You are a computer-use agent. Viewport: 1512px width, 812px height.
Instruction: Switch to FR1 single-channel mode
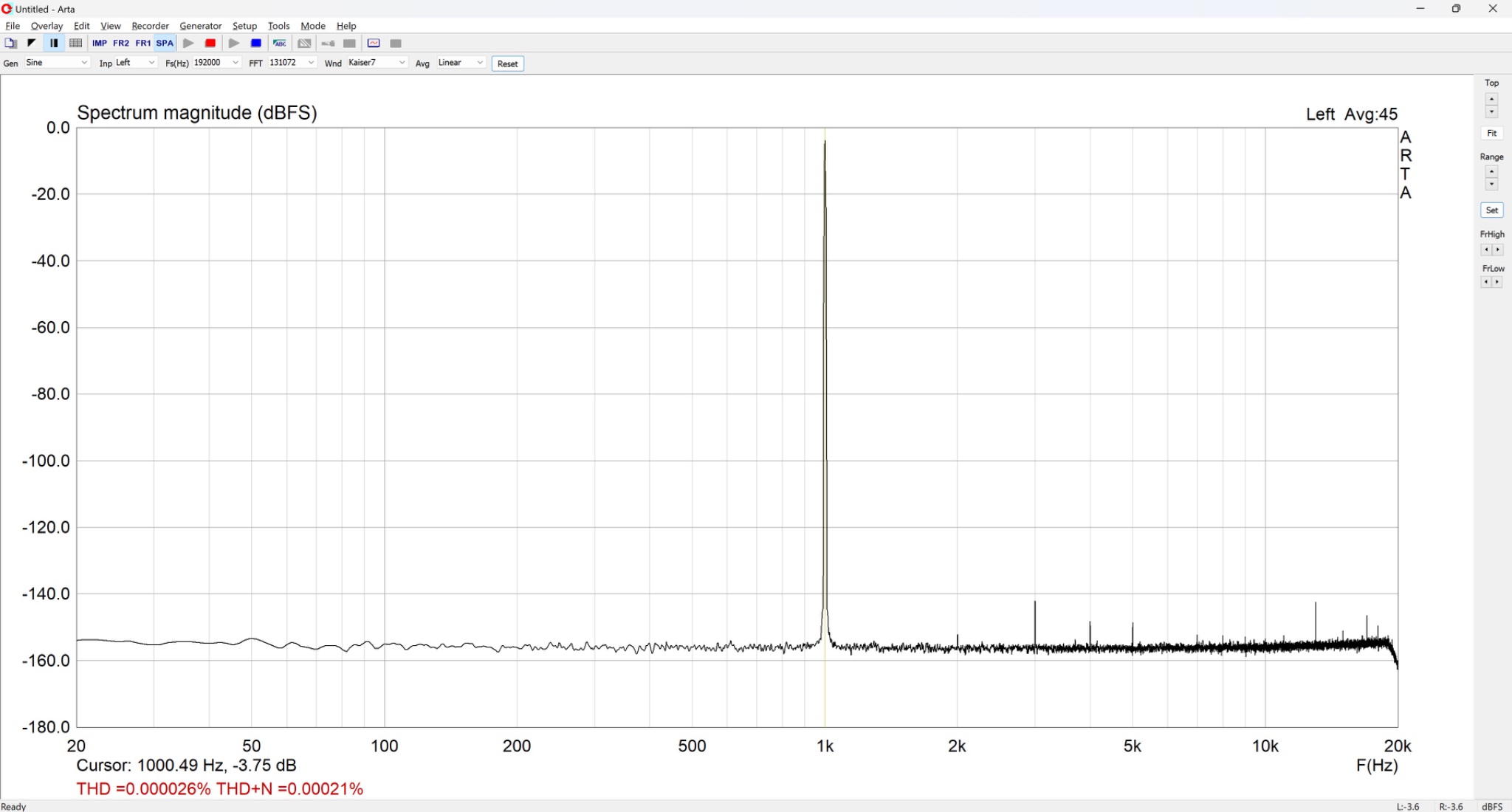143,44
